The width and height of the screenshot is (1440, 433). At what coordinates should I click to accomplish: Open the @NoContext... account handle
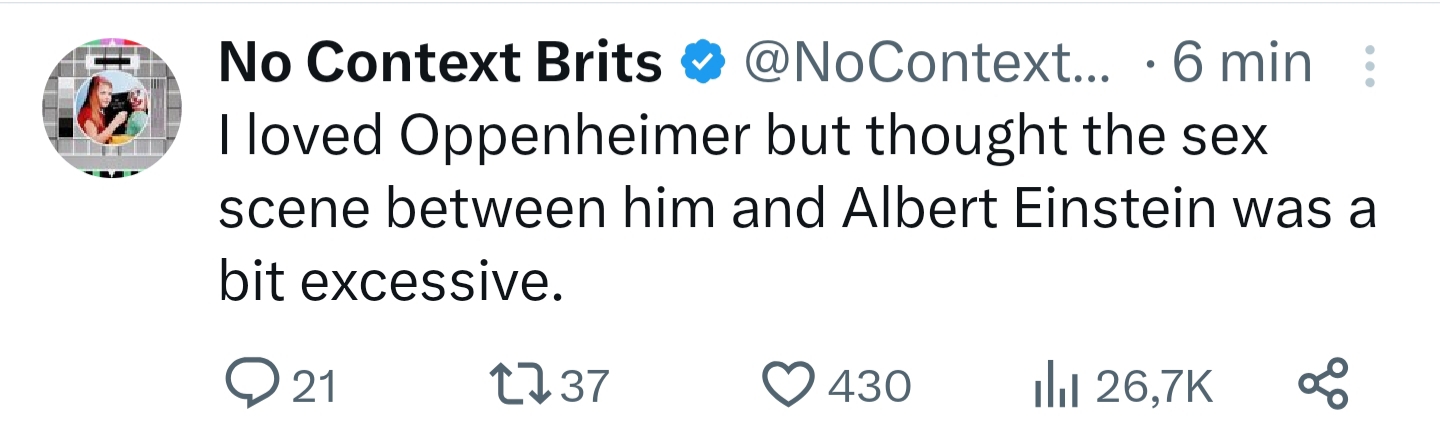tap(925, 65)
